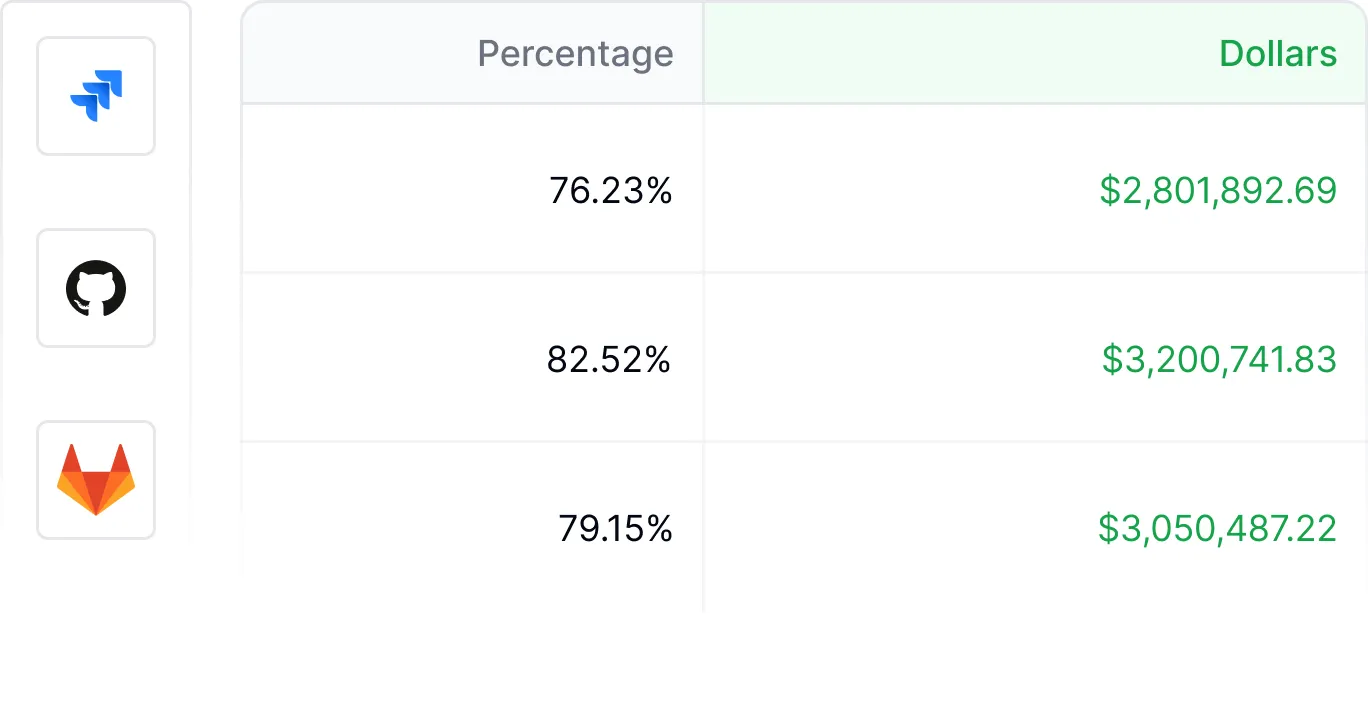Select the $3,050,487.22 dollar cell
This screenshot has width=1368, height=708.
(x=1216, y=528)
